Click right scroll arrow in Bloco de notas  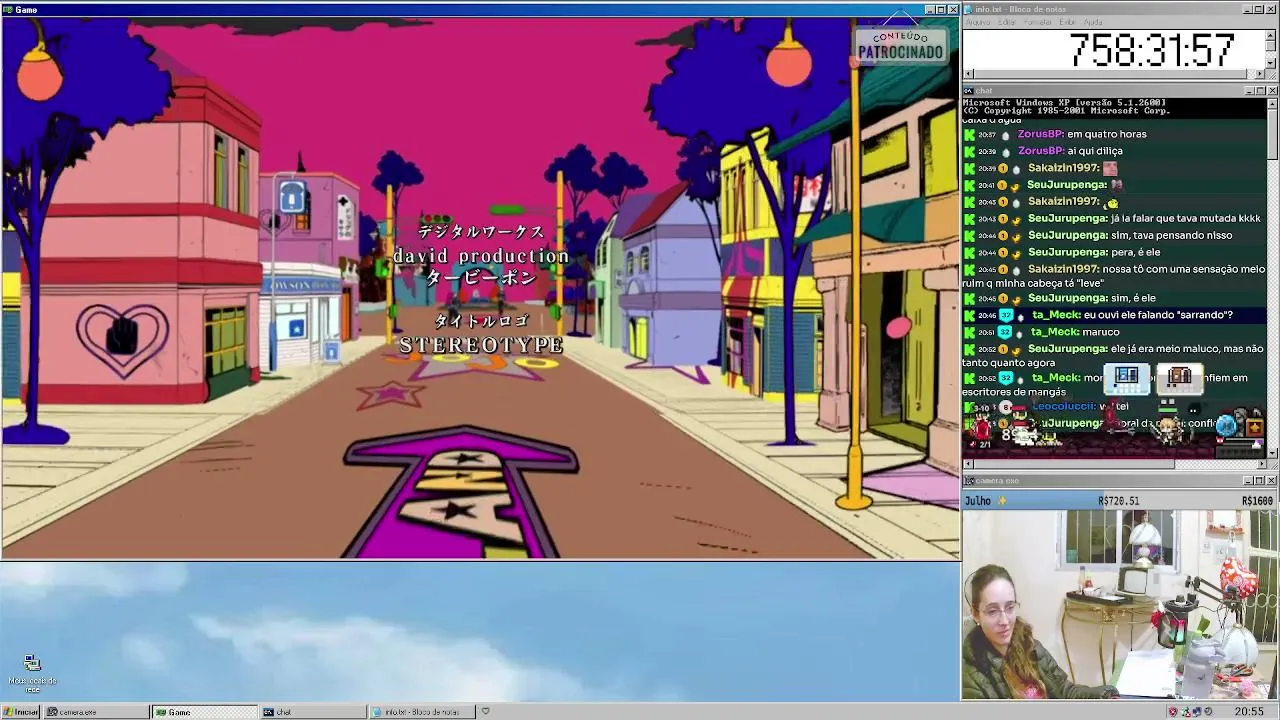click(x=1261, y=74)
